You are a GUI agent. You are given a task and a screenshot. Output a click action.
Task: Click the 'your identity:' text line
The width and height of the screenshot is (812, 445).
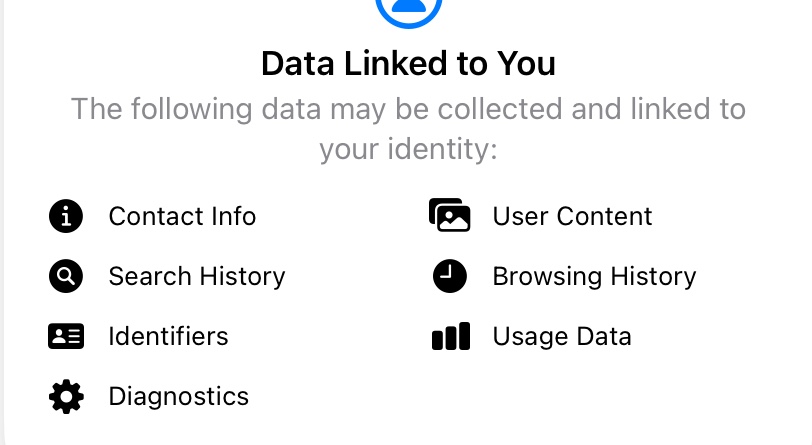coord(408,150)
